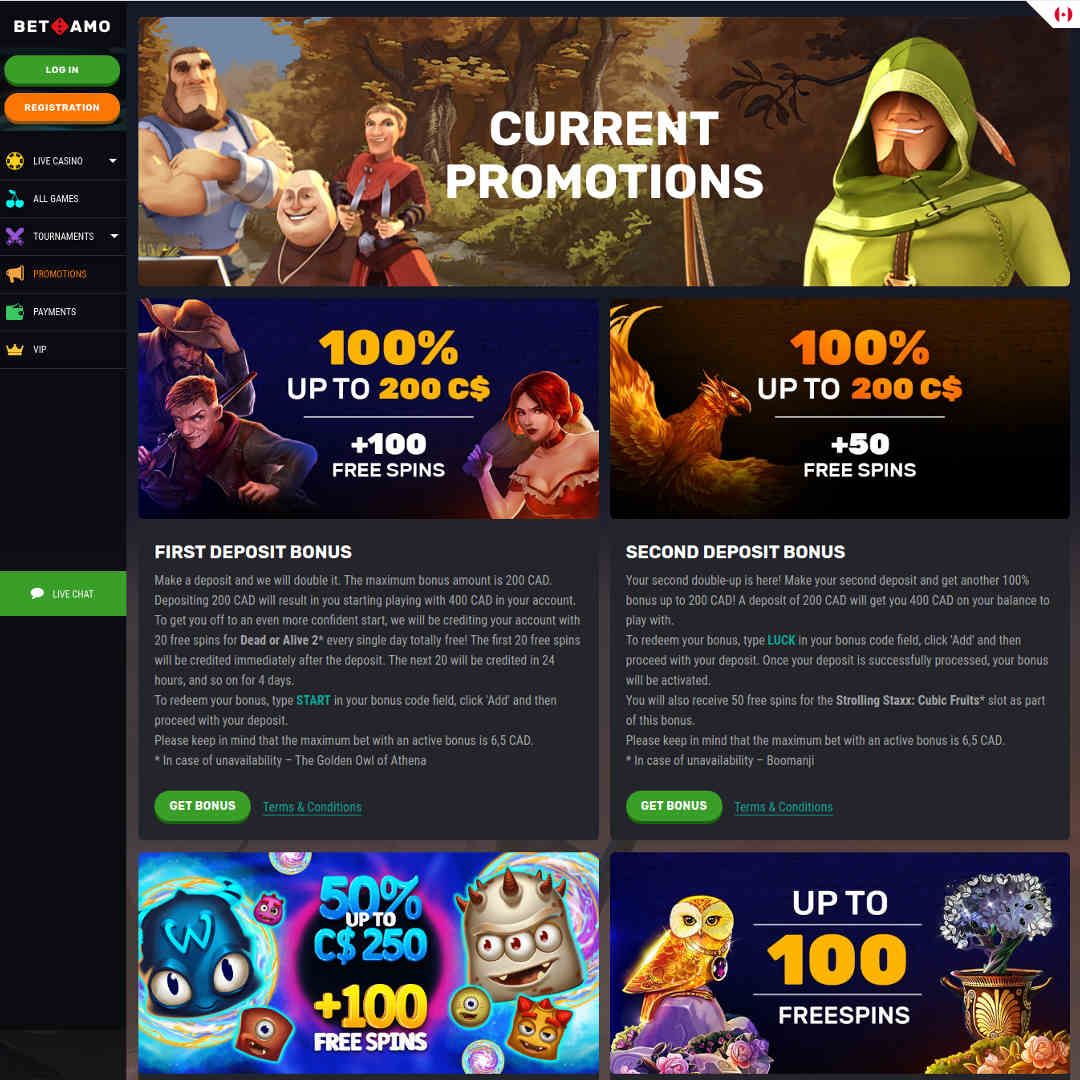Expand the Live Casino dropdown arrow
1080x1080 pixels.
coord(113,160)
